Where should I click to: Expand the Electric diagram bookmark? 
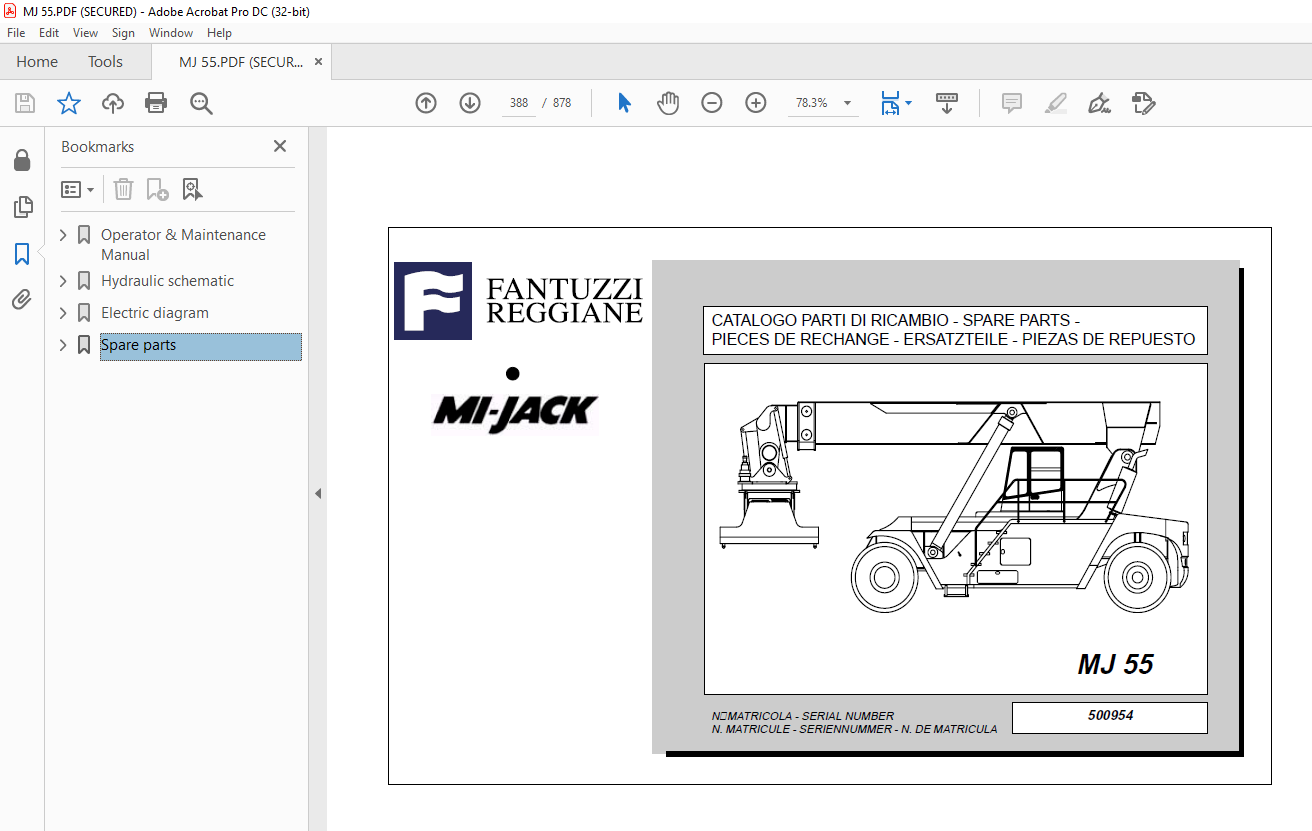(x=64, y=313)
